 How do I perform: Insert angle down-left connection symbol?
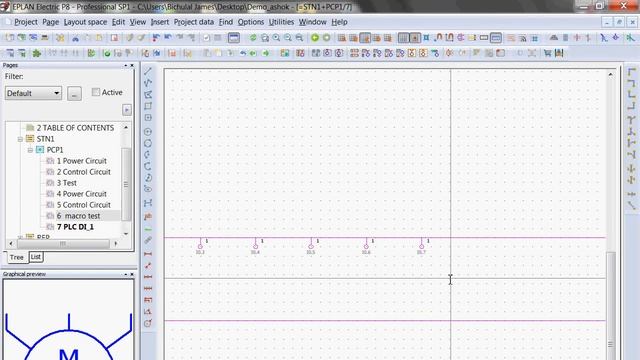point(631,83)
